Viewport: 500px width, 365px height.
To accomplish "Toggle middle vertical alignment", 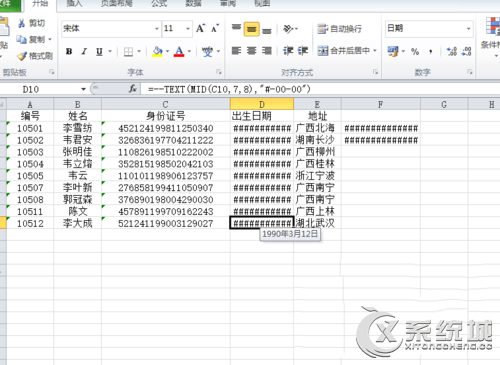I will [x=252, y=29].
